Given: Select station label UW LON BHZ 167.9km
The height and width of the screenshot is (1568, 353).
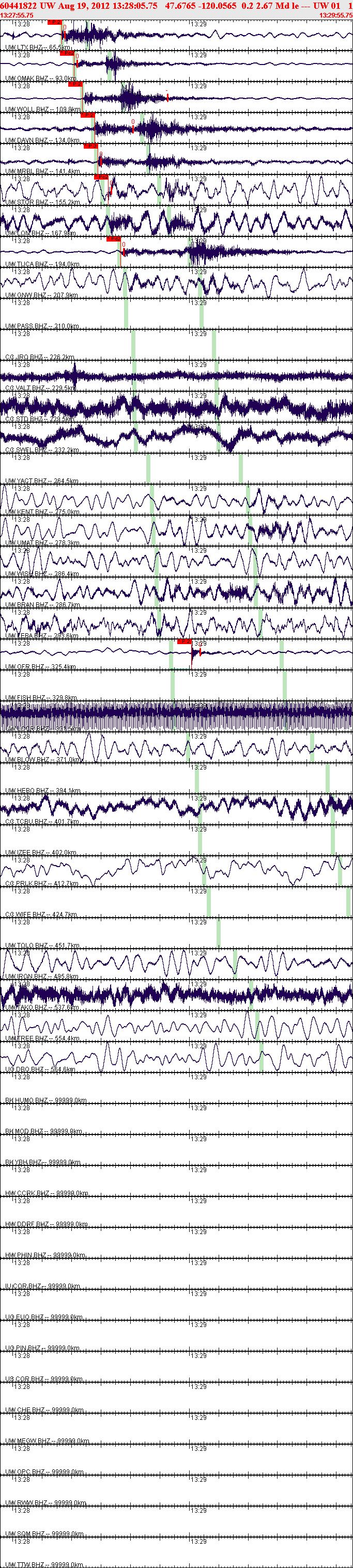Looking at the screenshot, I should (40, 234).
